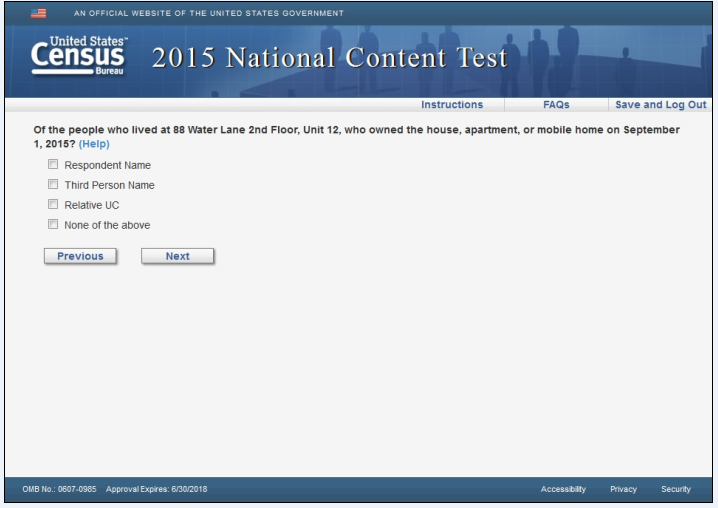The height and width of the screenshot is (508, 718).
Task: Click the official website of US government text
Action: coord(209,13)
